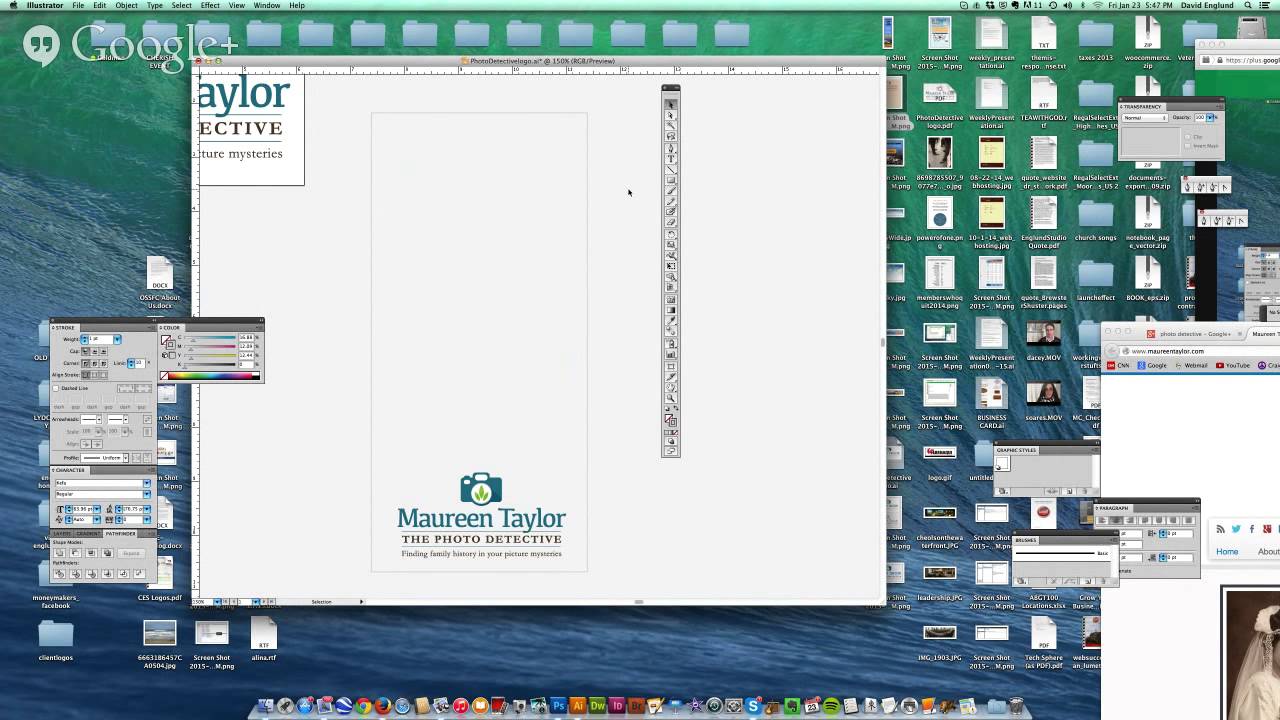The height and width of the screenshot is (720, 1280).
Task: Set stroke corner to Round Join
Action: 93,363
